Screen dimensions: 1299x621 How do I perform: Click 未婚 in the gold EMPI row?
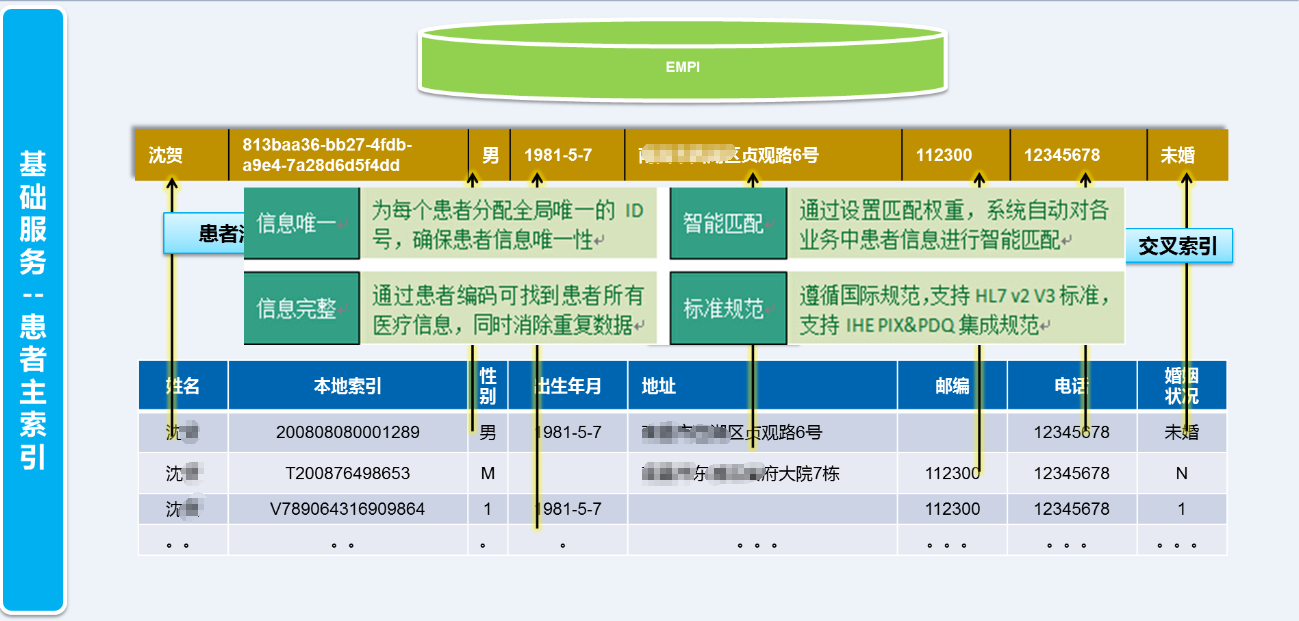(x=1178, y=155)
